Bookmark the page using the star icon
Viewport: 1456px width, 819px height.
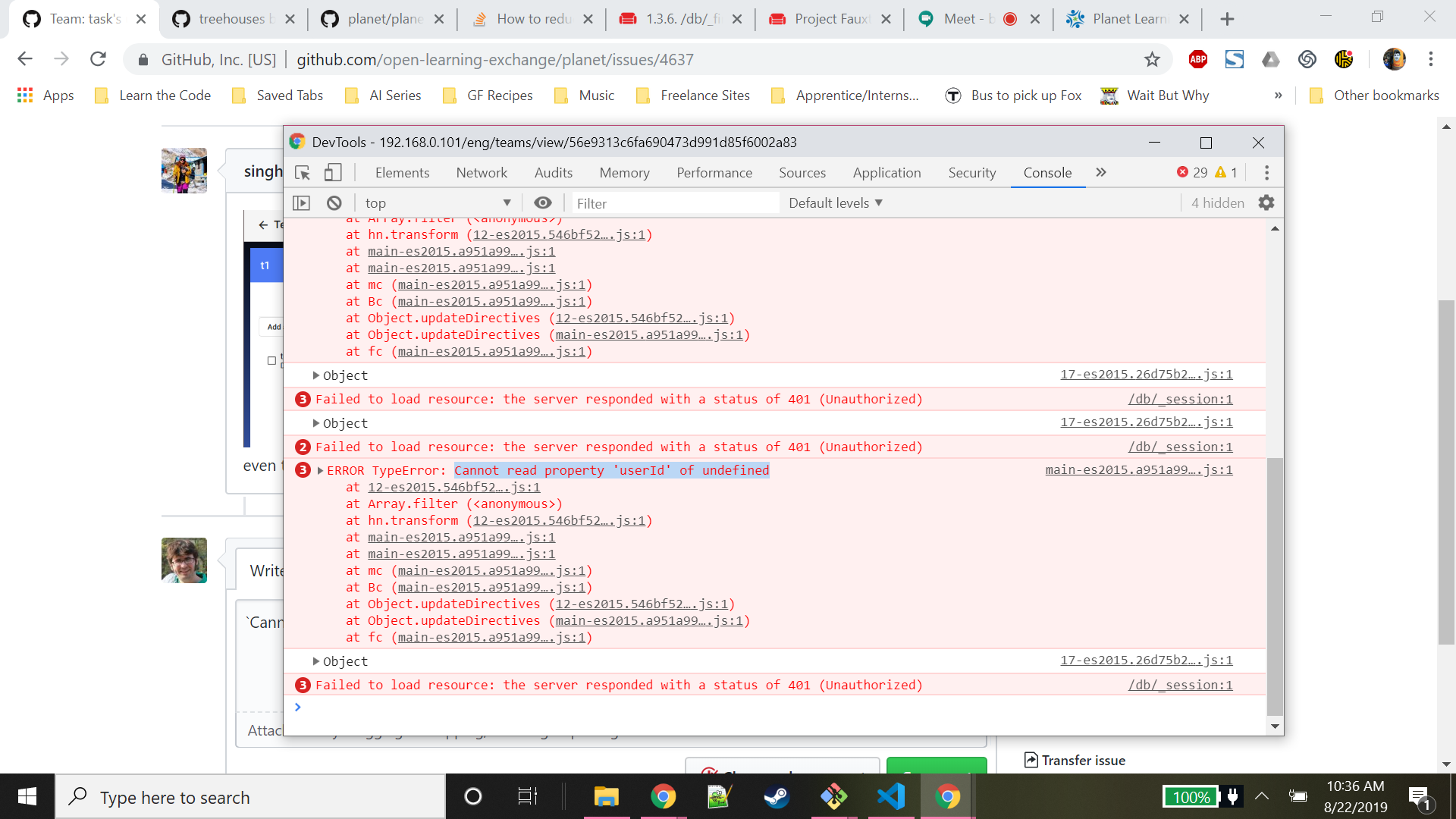click(1153, 59)
